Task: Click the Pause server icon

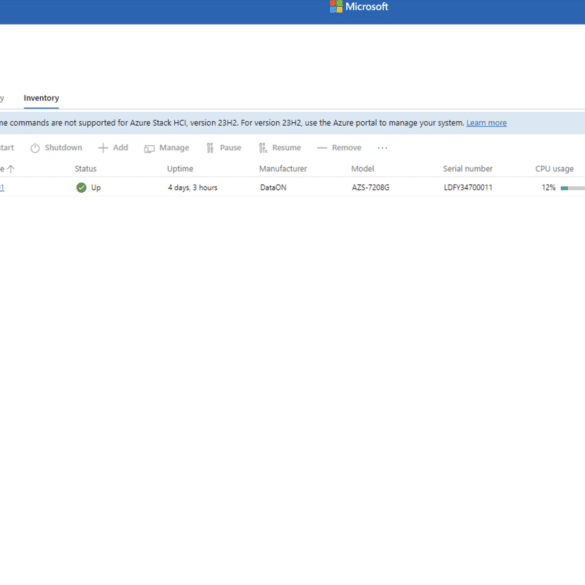Action: 210,148
